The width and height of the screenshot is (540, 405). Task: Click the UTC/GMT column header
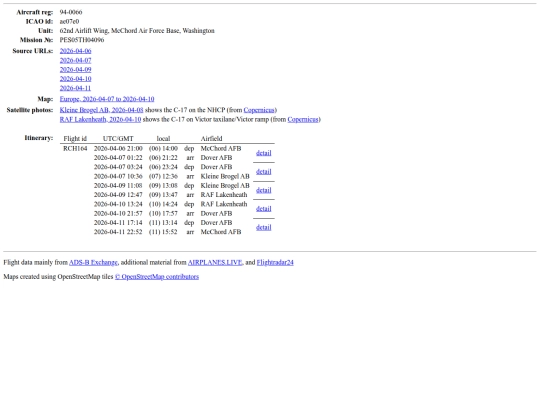118,139
